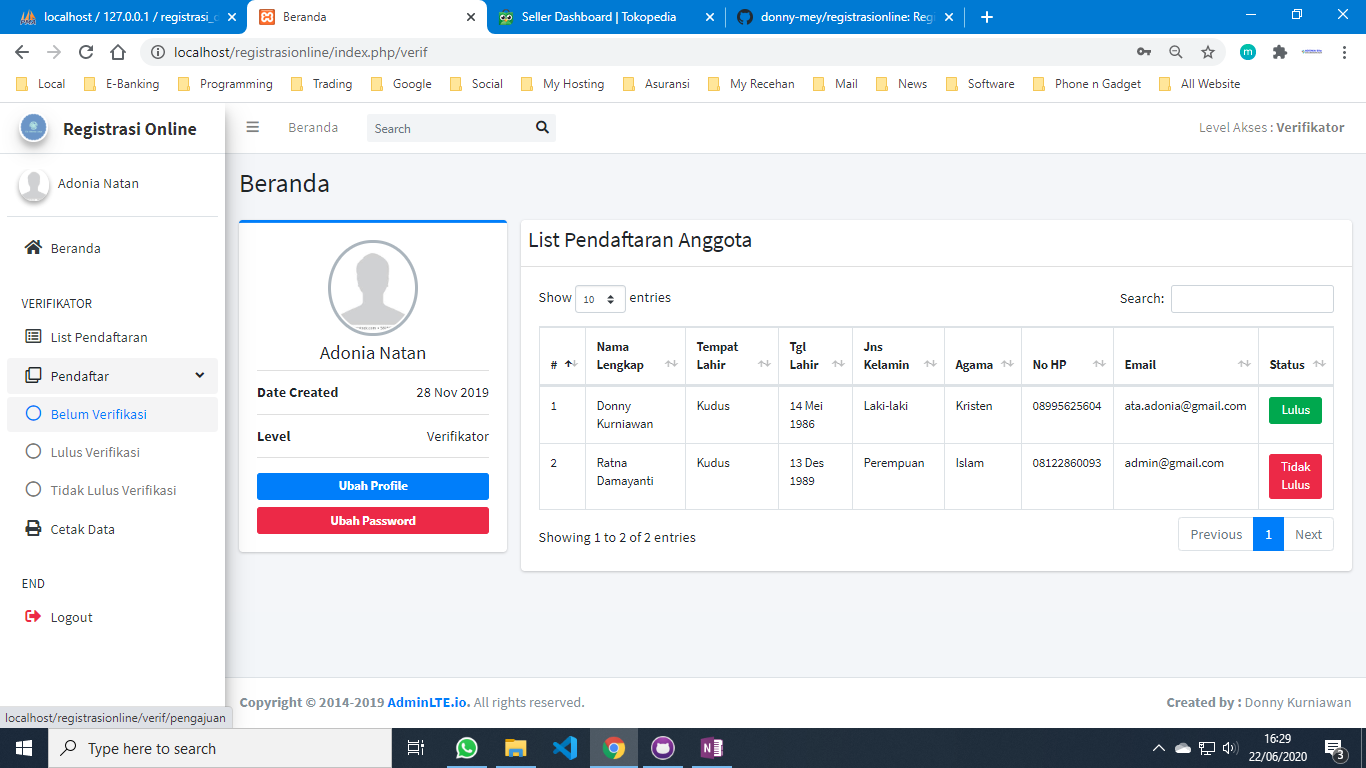Click the magnifier icon in search bar

[x=542, y=127]
